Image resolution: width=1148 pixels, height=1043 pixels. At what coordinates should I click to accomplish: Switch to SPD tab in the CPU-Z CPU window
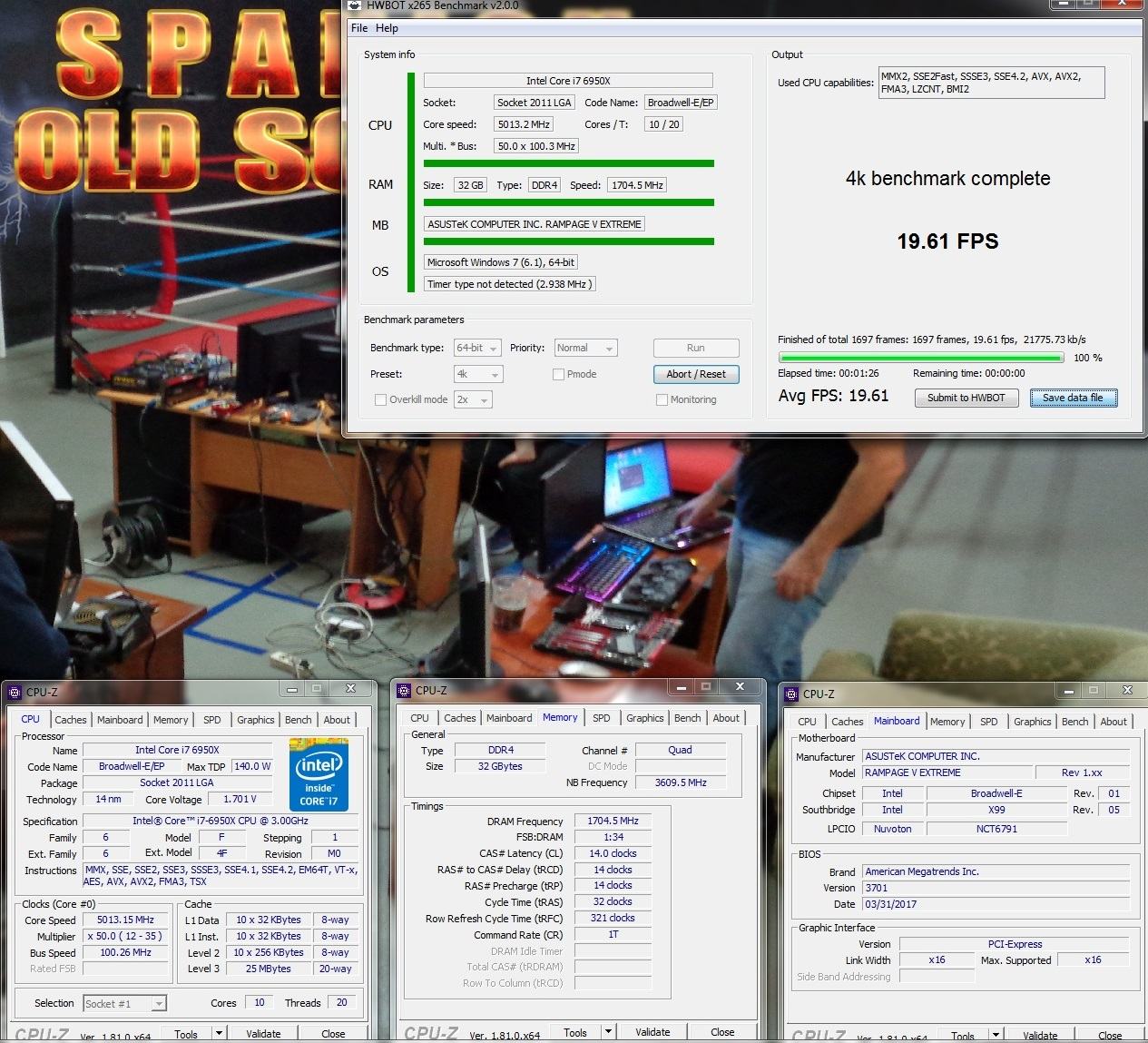(x=212, y=720)
